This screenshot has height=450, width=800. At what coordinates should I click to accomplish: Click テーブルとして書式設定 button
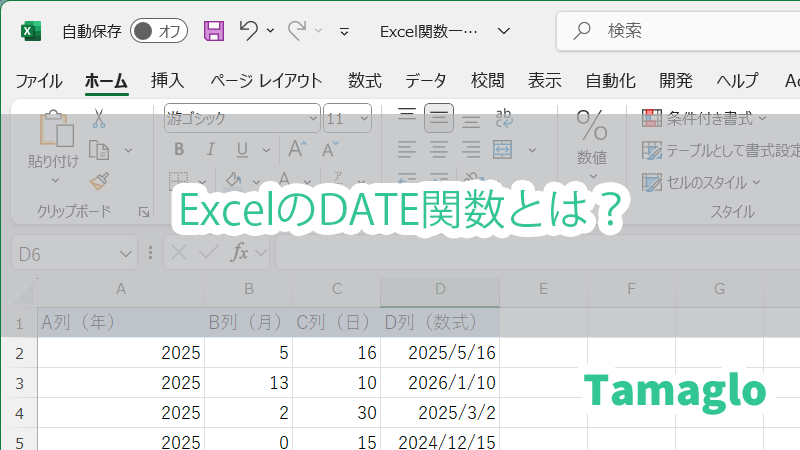(x=720, y=151)
